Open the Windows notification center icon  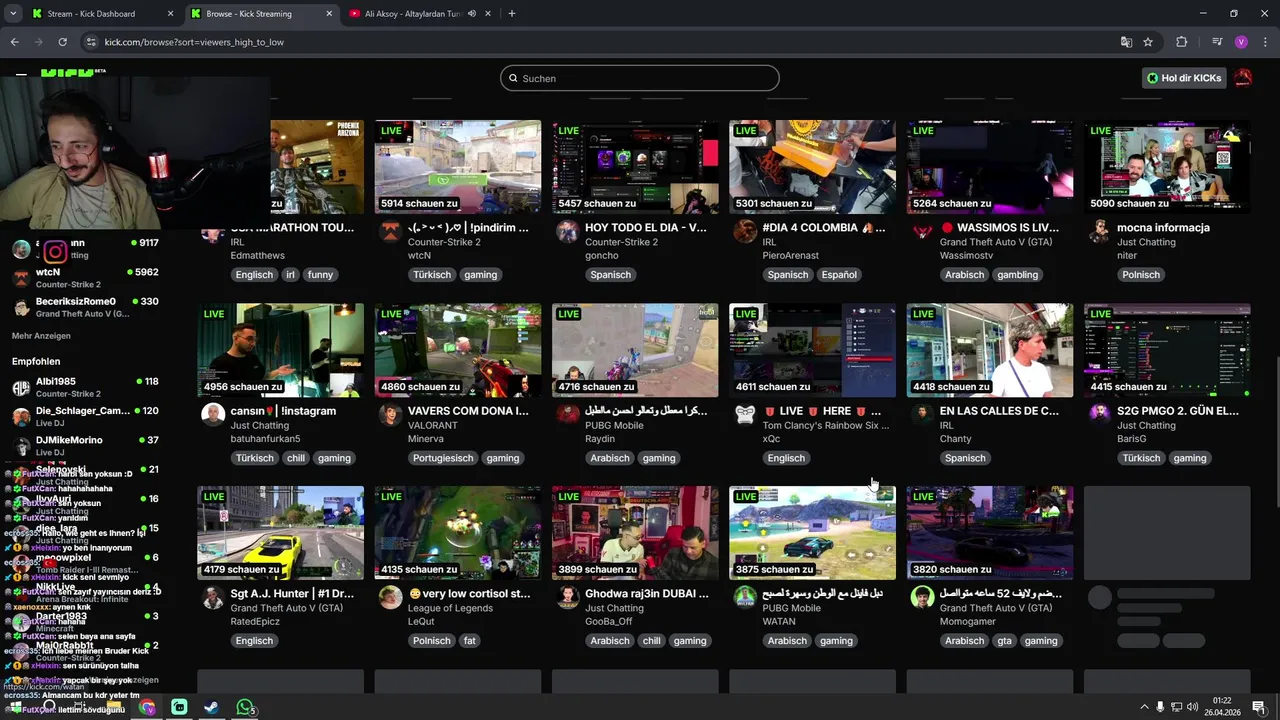click(1259, 707)
